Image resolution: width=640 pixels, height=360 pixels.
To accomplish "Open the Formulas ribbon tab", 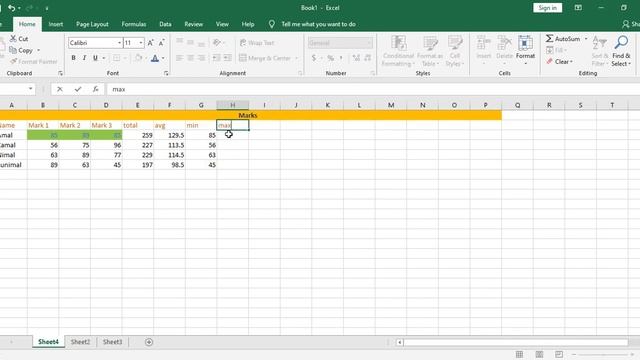I will pos(134,24).
